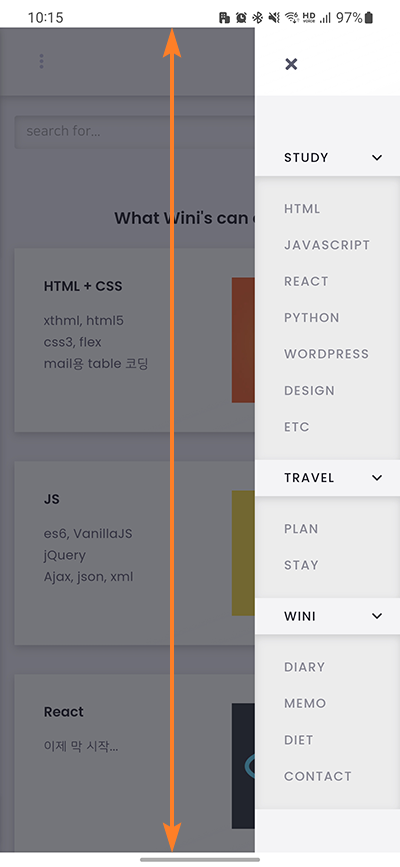Go to the CONTACT page
Screen dimensions: 400x867
pyautogui.click(x=318, y=776)
